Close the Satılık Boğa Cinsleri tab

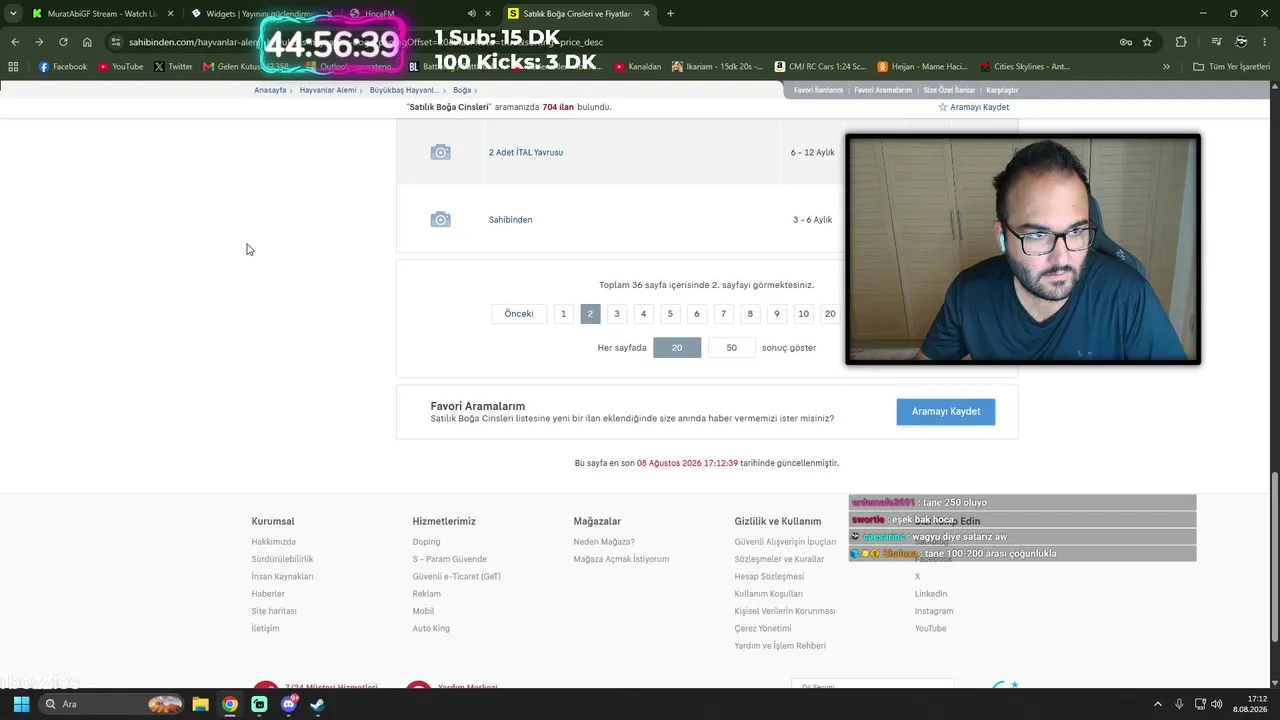point(646,14)
